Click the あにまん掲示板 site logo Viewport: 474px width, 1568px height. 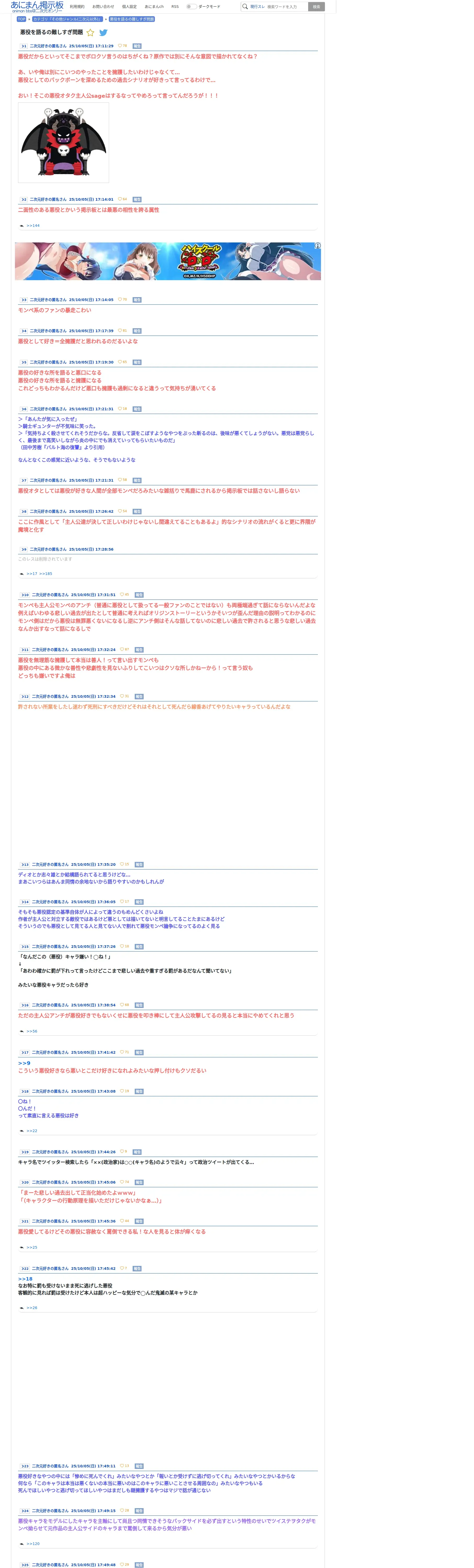[x=37, y=7]
